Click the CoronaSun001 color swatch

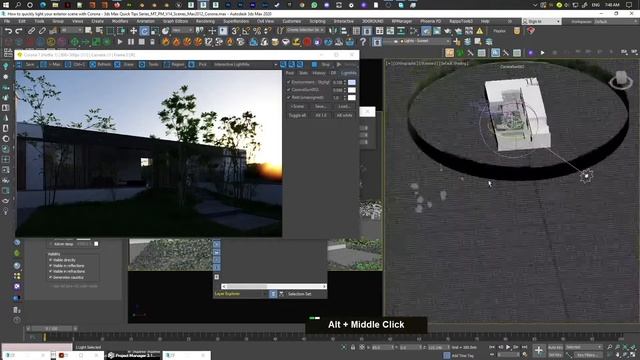click(x=351, y=90)
